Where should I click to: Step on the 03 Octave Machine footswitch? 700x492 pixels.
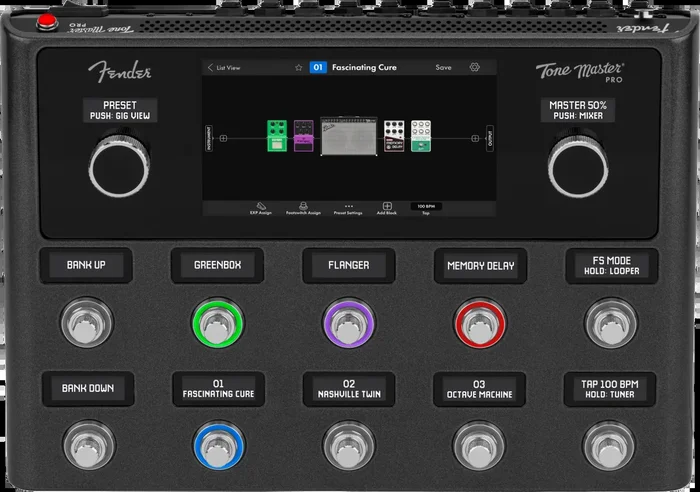coord(479,445)
